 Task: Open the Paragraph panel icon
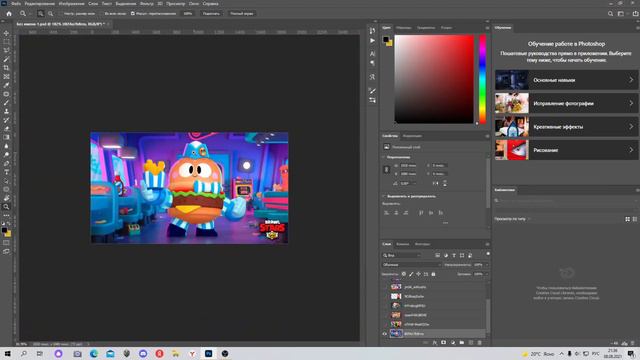click(372, 63)
